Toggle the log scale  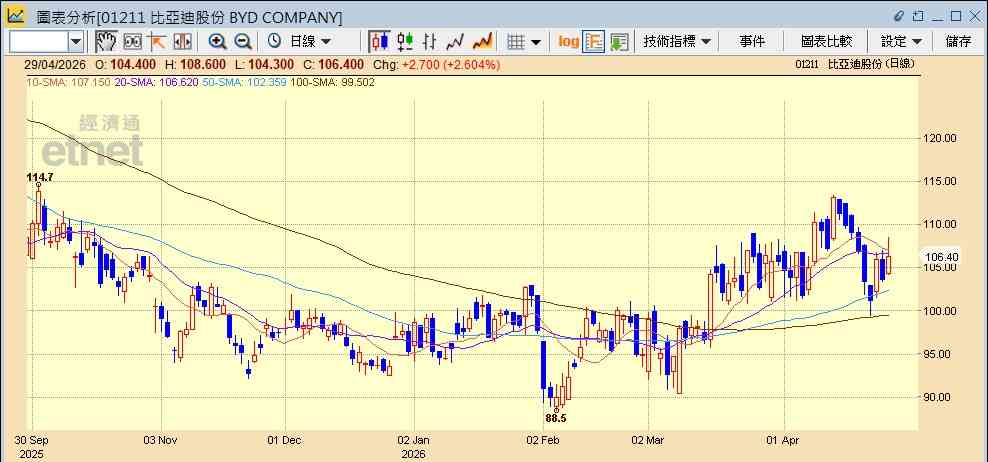(568, 42)
